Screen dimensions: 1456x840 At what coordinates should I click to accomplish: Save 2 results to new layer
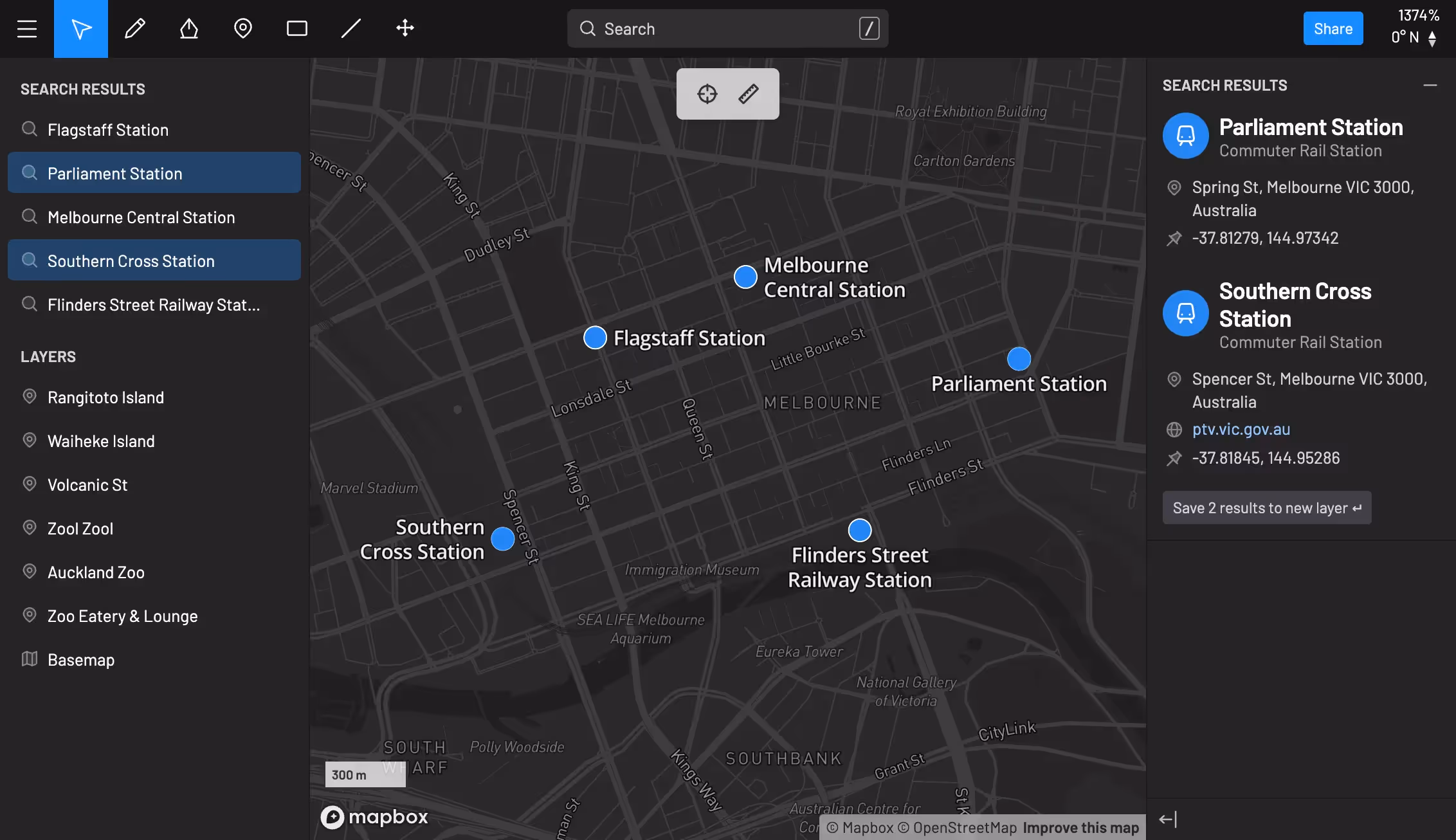click(x=1266, y=507)
